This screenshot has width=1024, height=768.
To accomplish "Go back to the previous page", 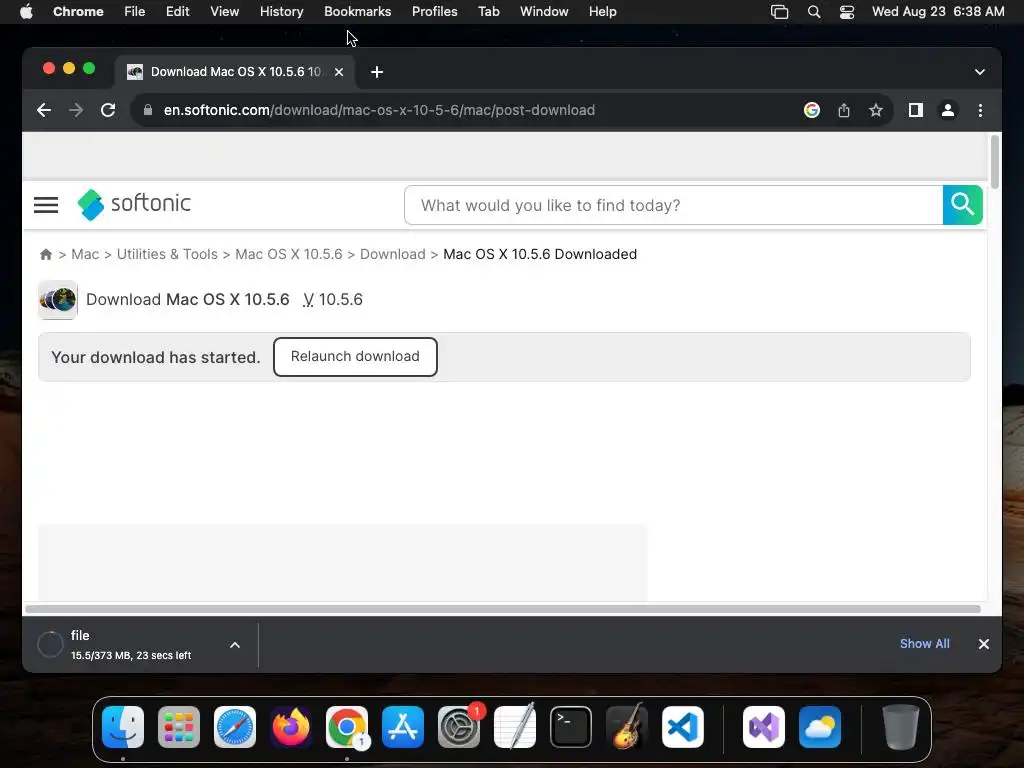I will (44, 110).
